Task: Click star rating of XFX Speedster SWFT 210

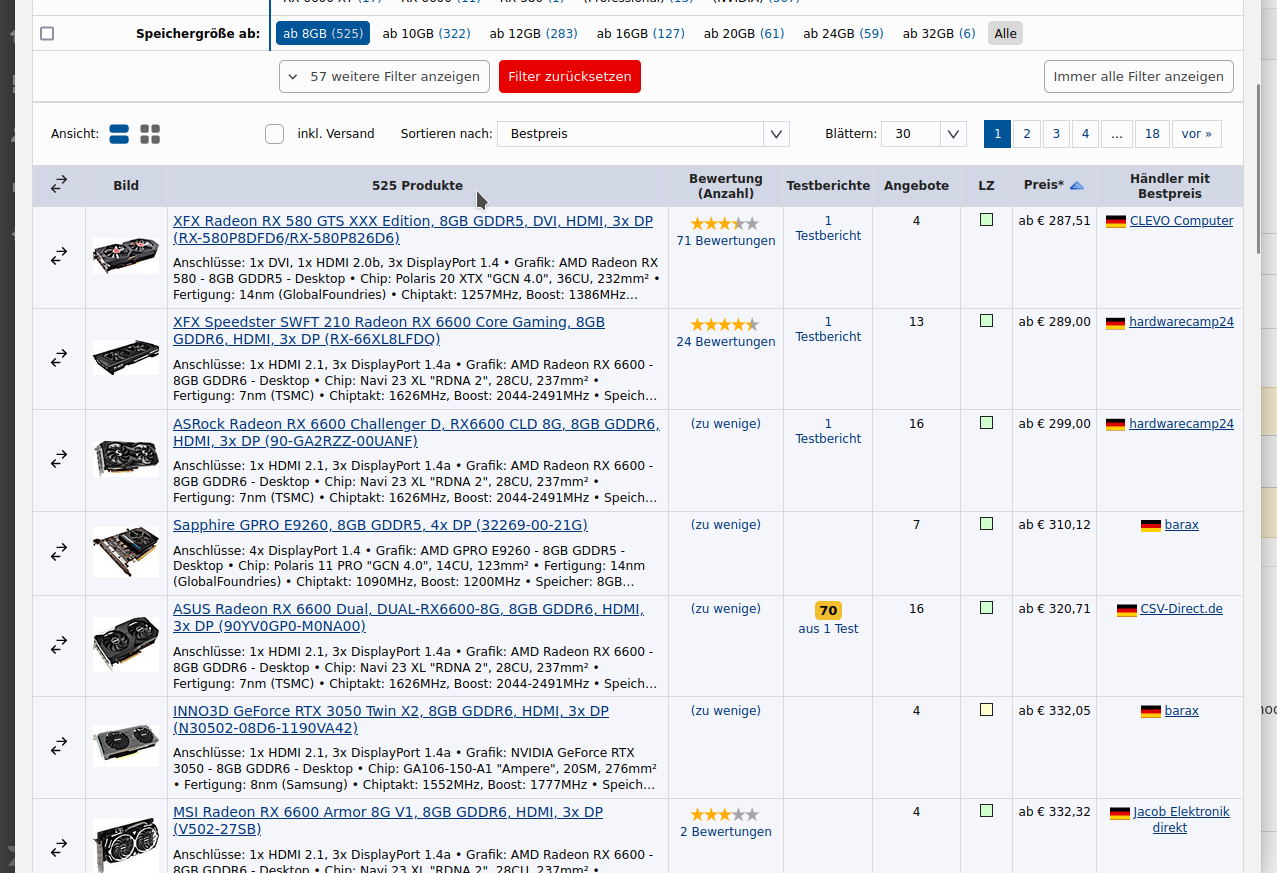Action: pyautogui.click(x=725, y=324)
